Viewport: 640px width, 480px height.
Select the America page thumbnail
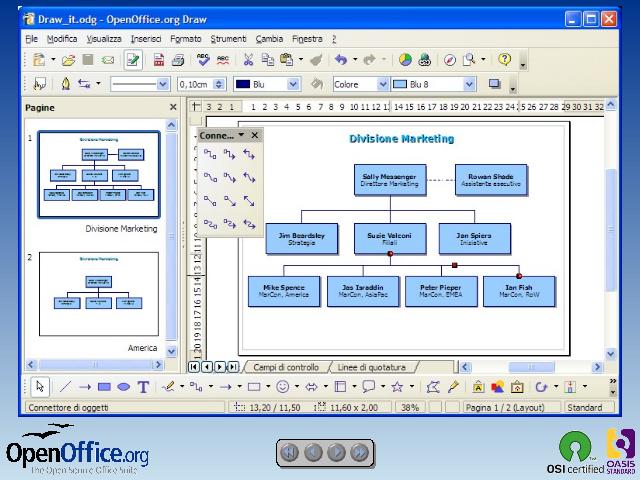point(98,294)
